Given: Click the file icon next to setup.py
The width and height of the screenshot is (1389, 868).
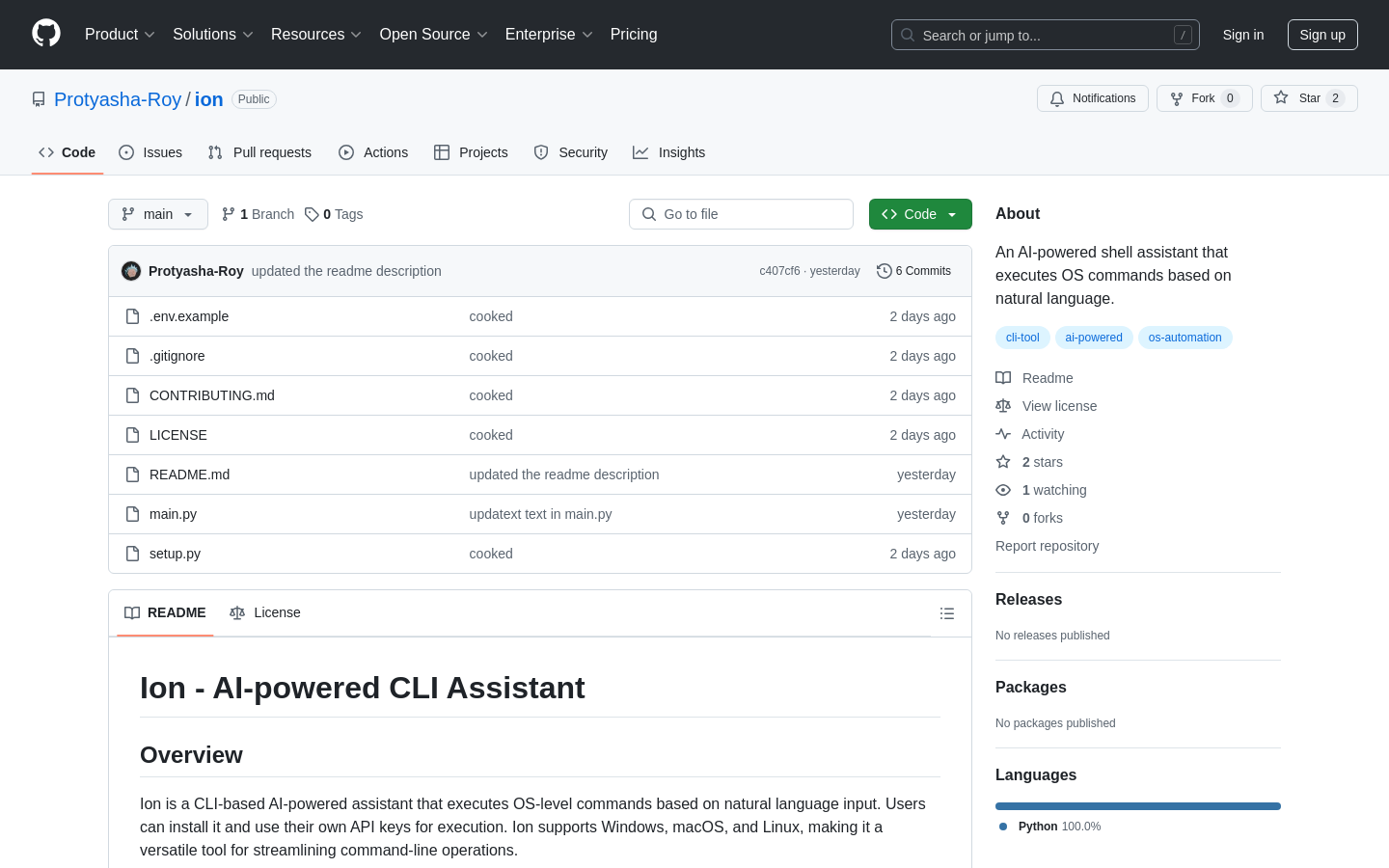Looking at the screenshot, I should (133, 554).
